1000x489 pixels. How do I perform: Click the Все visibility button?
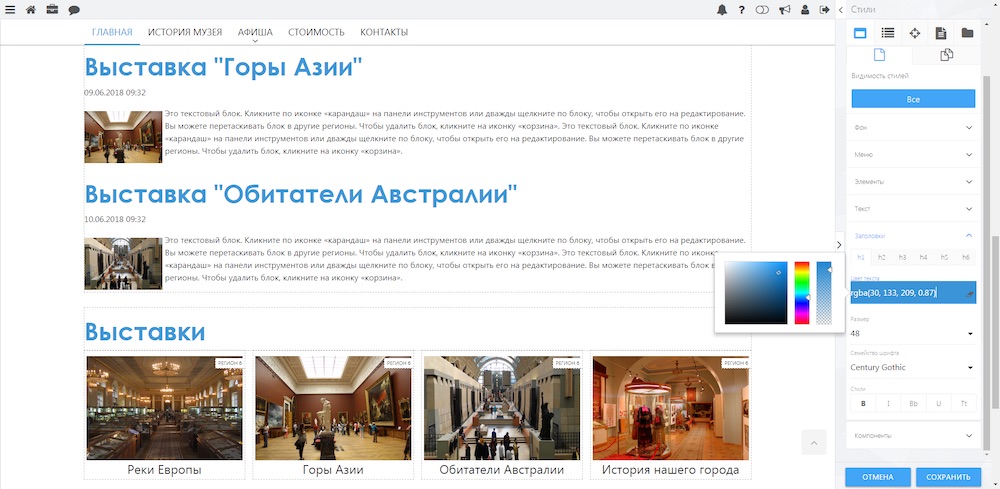tap(913, 99)
